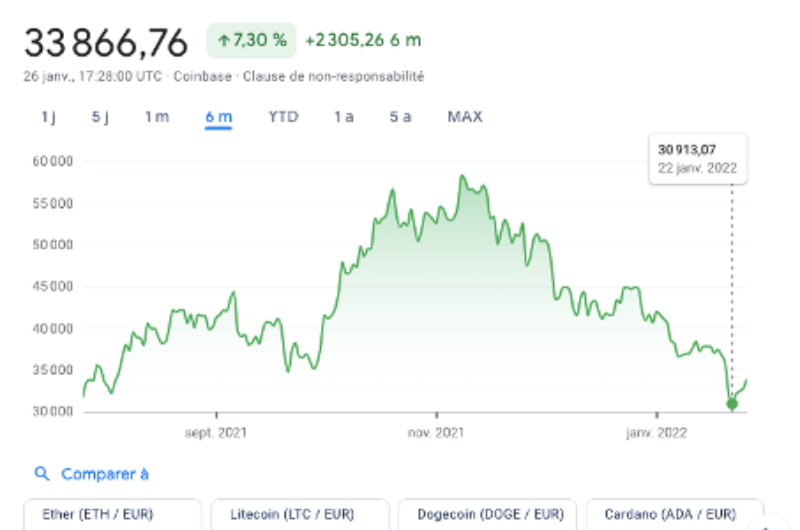The height and width of the screenshot is (530, 800).
Task: Switch chart to YTD range
Action: pos(283,117)
